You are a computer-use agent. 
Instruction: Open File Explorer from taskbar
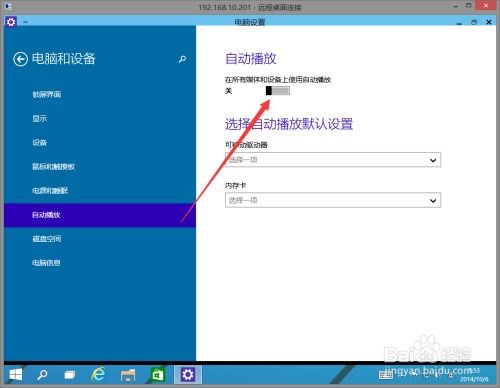128,375
